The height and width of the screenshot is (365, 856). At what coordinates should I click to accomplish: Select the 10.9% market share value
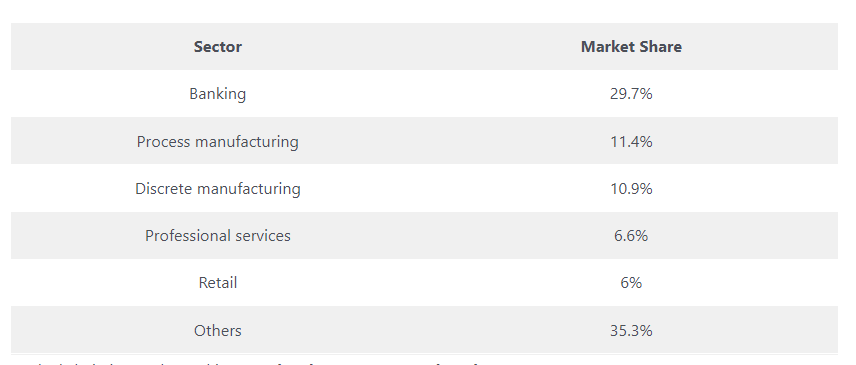click(631, 189)
